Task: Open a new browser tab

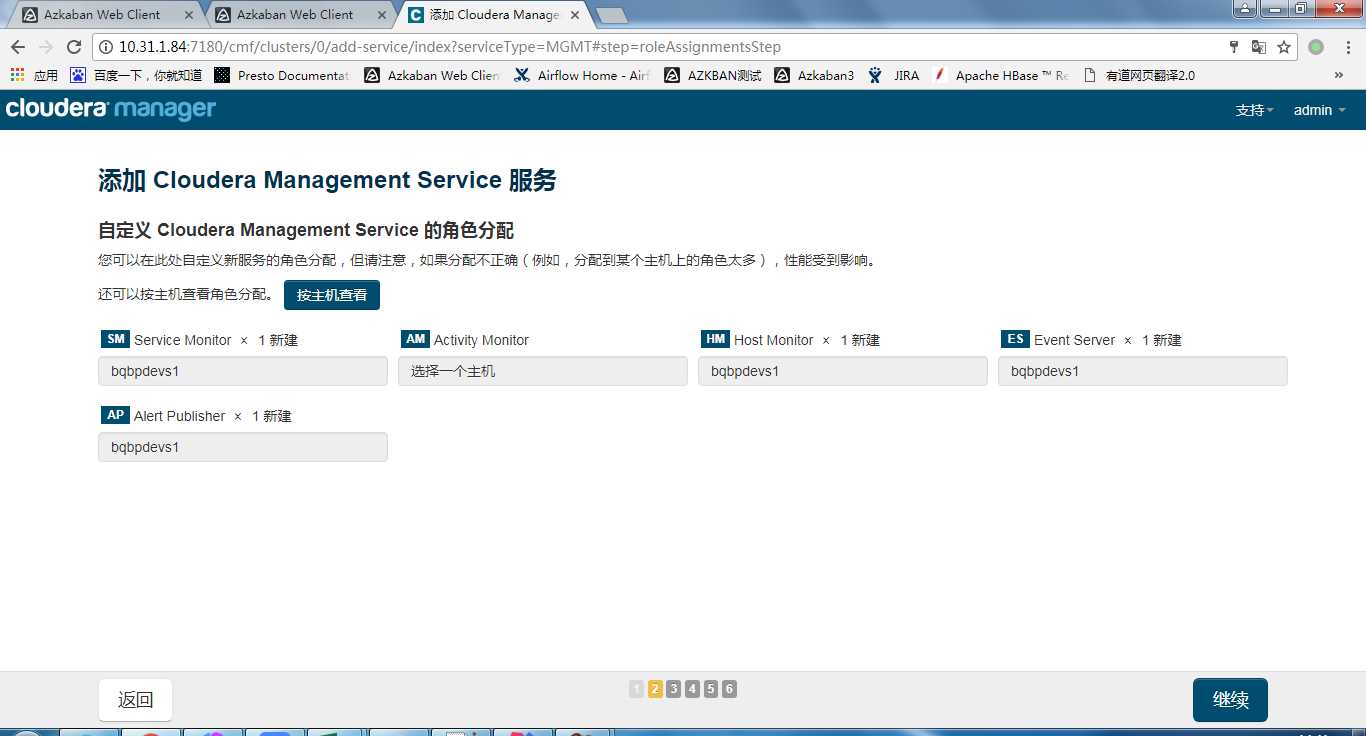Action: pos(611,15)
